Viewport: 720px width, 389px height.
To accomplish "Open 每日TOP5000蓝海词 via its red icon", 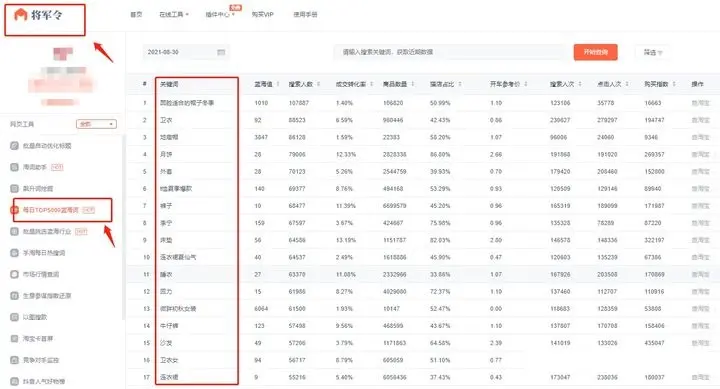I will 14,210.
